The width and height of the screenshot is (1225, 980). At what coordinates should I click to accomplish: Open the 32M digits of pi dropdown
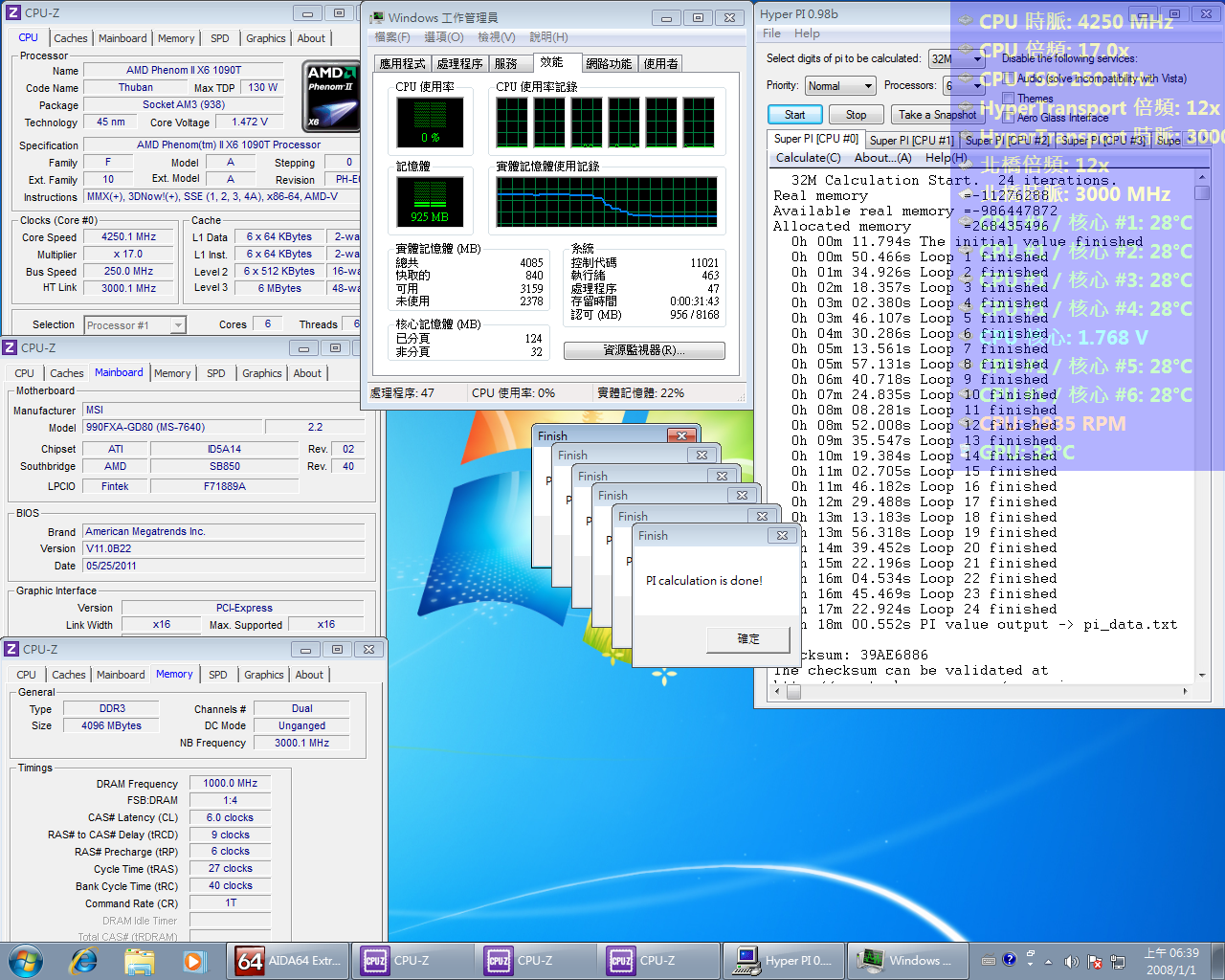(x=957, y=58)
